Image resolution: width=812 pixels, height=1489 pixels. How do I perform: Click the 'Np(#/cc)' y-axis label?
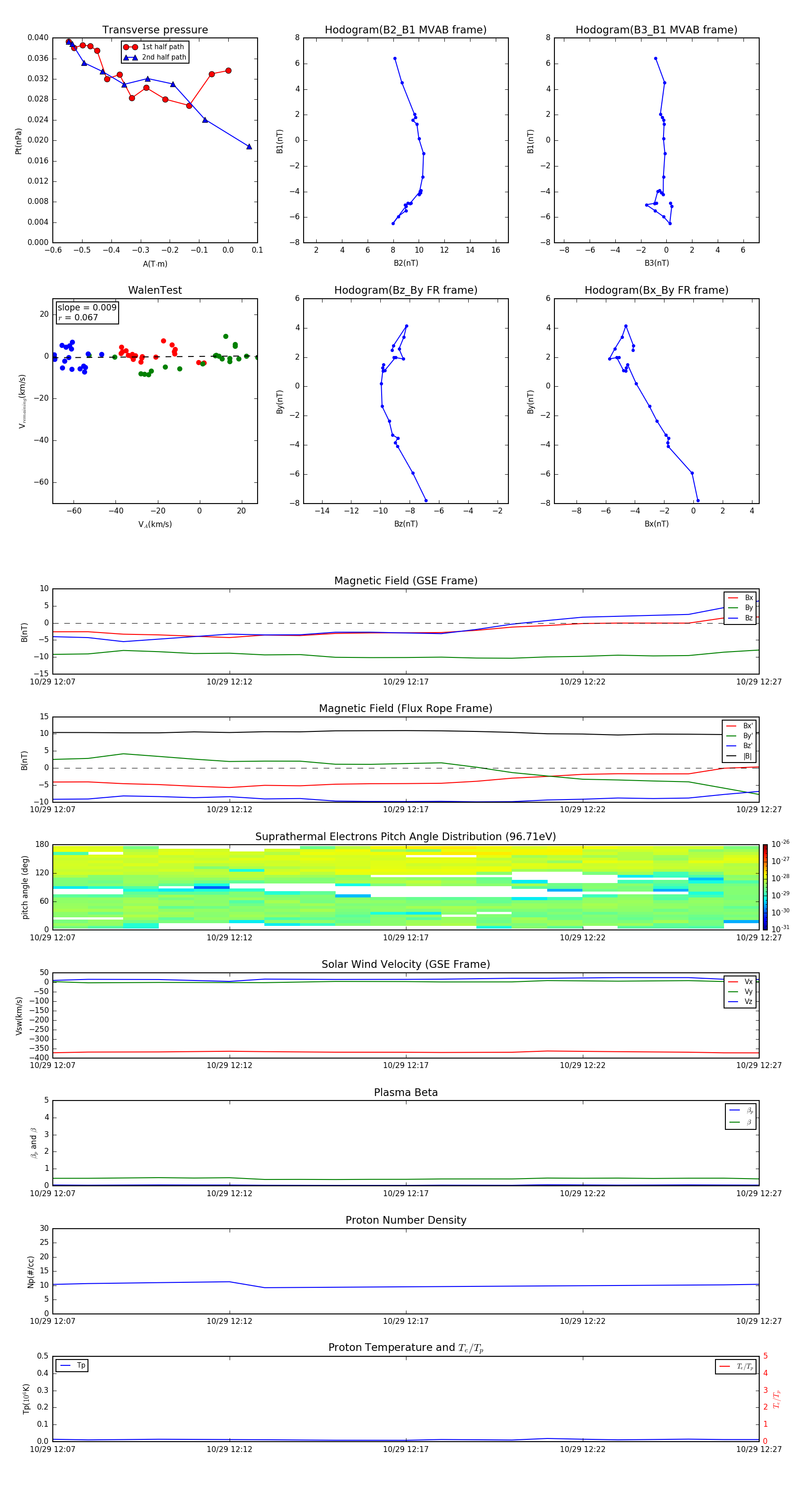point(31,1272)
